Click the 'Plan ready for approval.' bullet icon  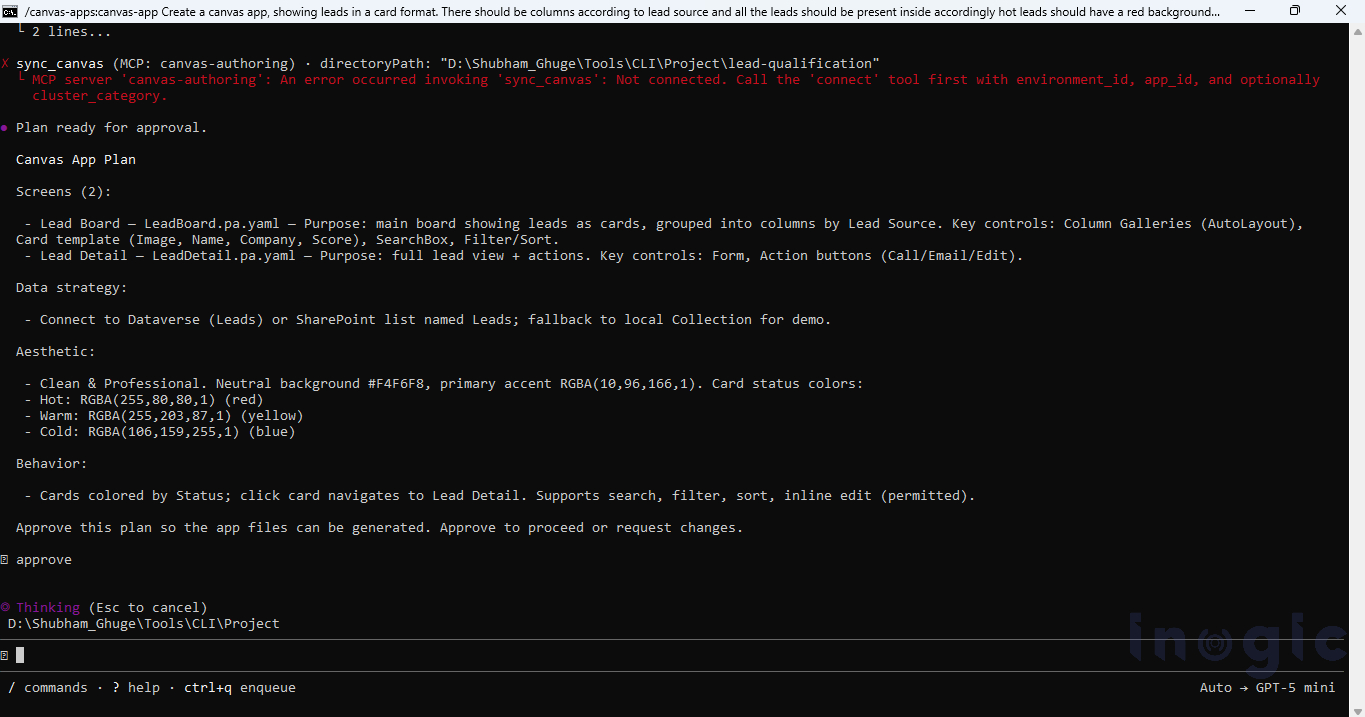point(5,128)
